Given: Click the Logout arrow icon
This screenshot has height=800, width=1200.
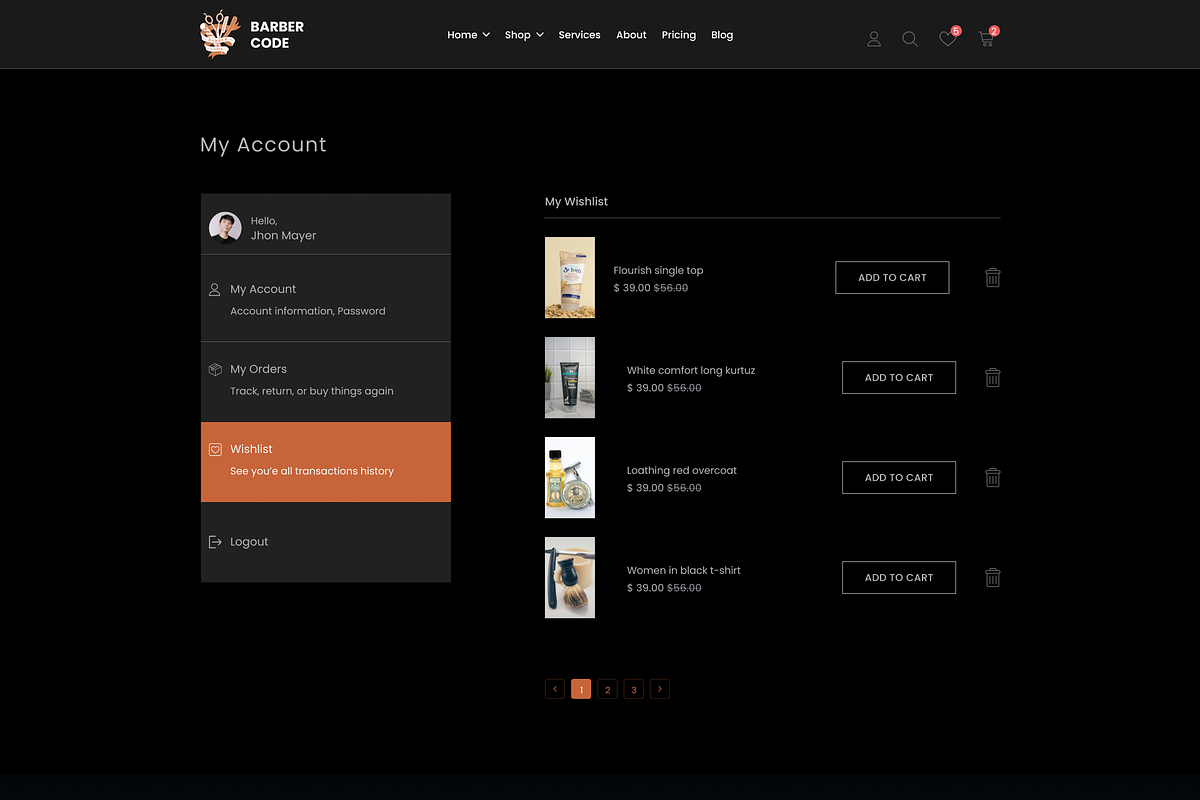Looking at the screenshot, I should click(214, 542).
